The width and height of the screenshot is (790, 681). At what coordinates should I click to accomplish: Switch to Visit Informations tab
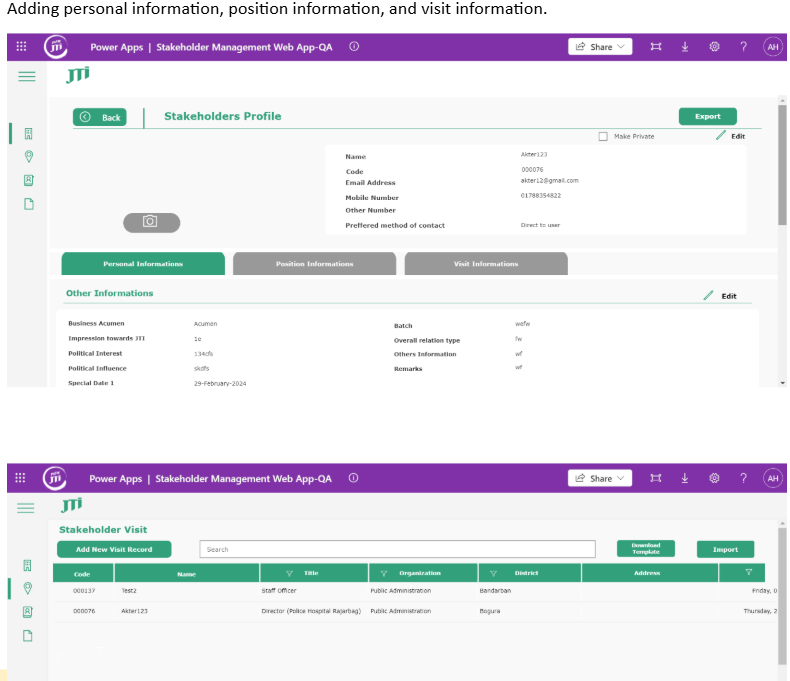point(486,264)
